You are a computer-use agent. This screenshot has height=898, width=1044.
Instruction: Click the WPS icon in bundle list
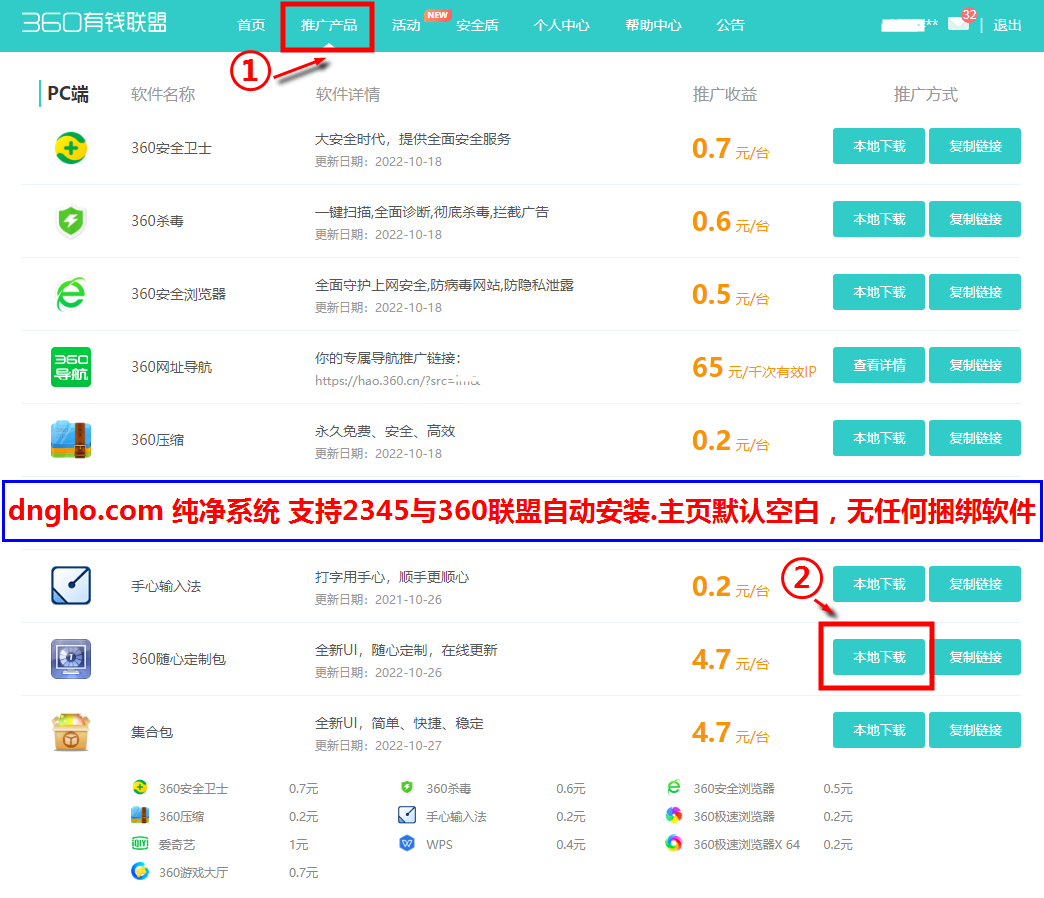[407, 843]
